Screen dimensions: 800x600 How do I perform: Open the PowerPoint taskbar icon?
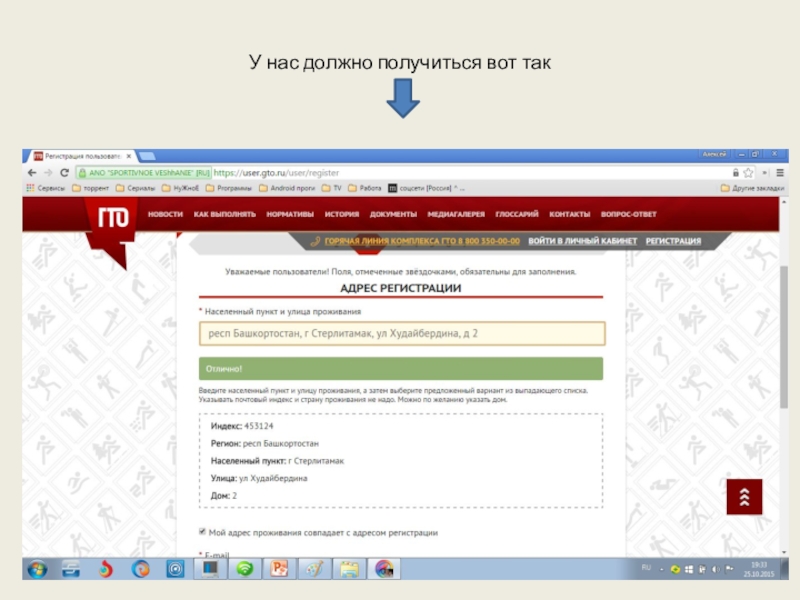coord(279,569)
